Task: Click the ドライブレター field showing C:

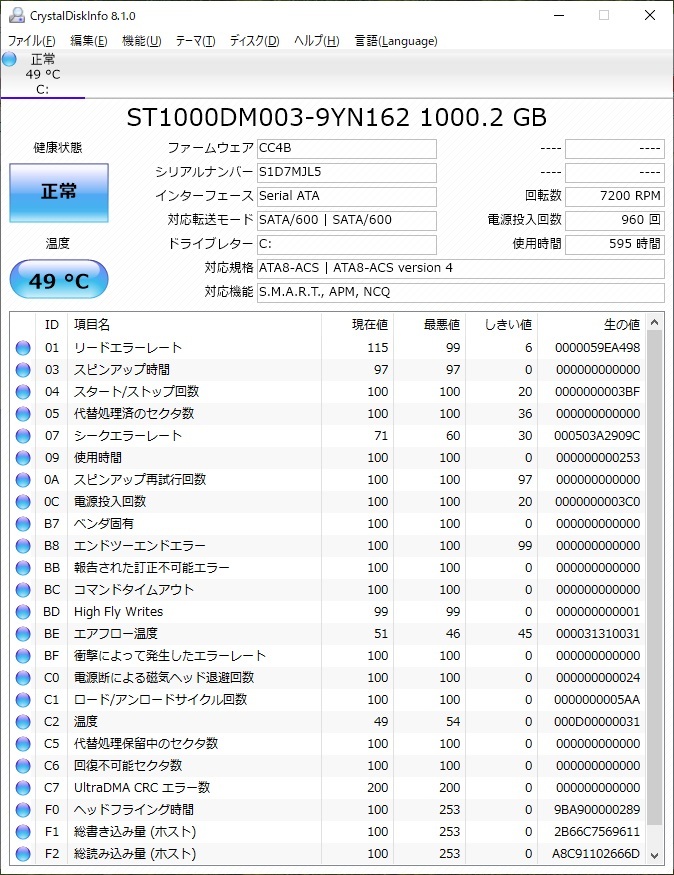Action: 346,244
